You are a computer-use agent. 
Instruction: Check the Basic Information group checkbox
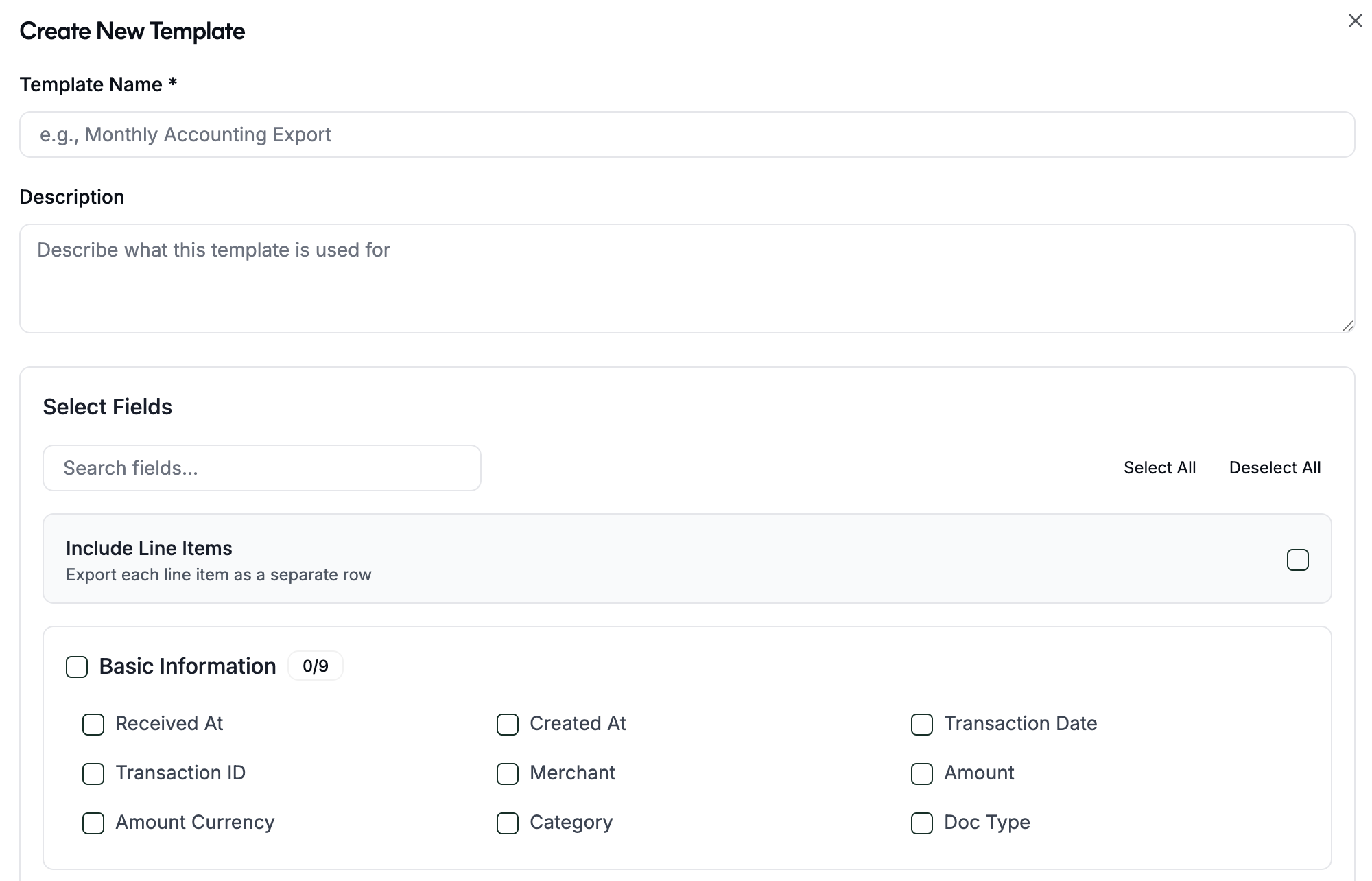pos(77,666)
